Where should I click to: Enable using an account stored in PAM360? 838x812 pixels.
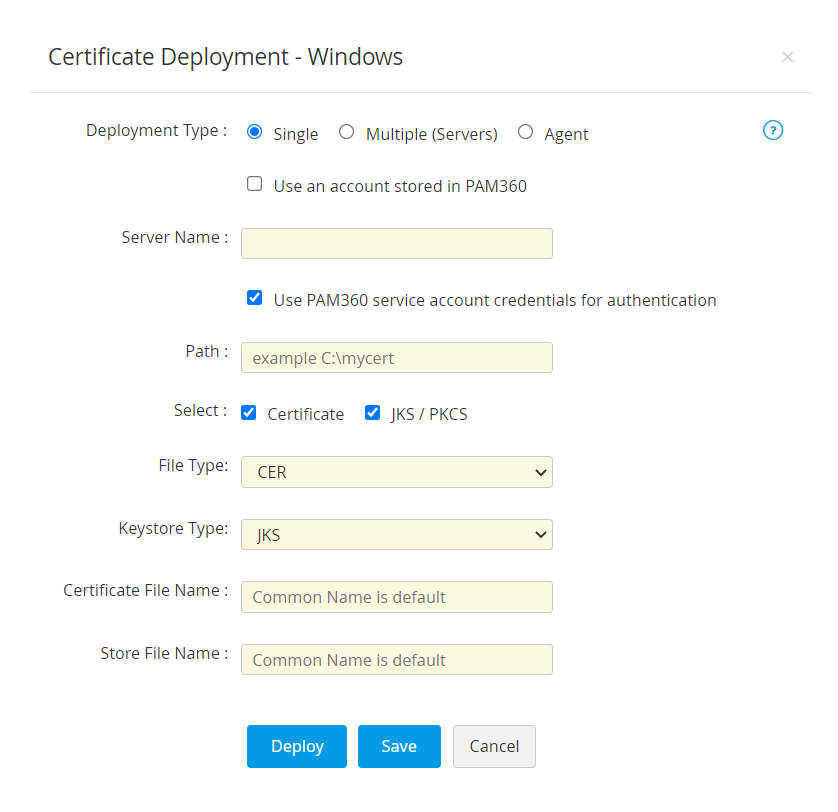(x=255, y=184)
